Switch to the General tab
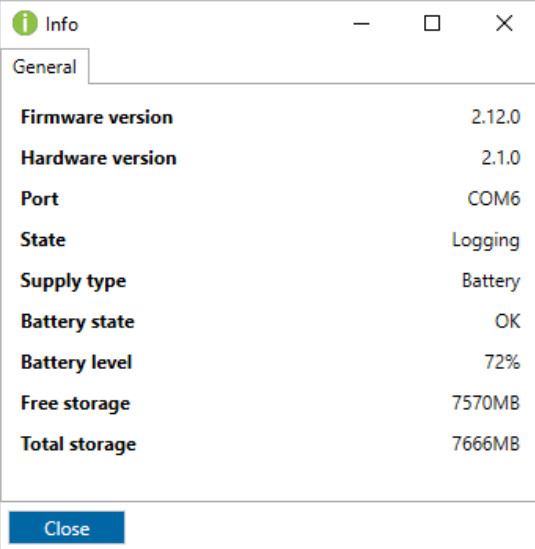This screenshot has width=535, height=549. click(x=45, y=67)
